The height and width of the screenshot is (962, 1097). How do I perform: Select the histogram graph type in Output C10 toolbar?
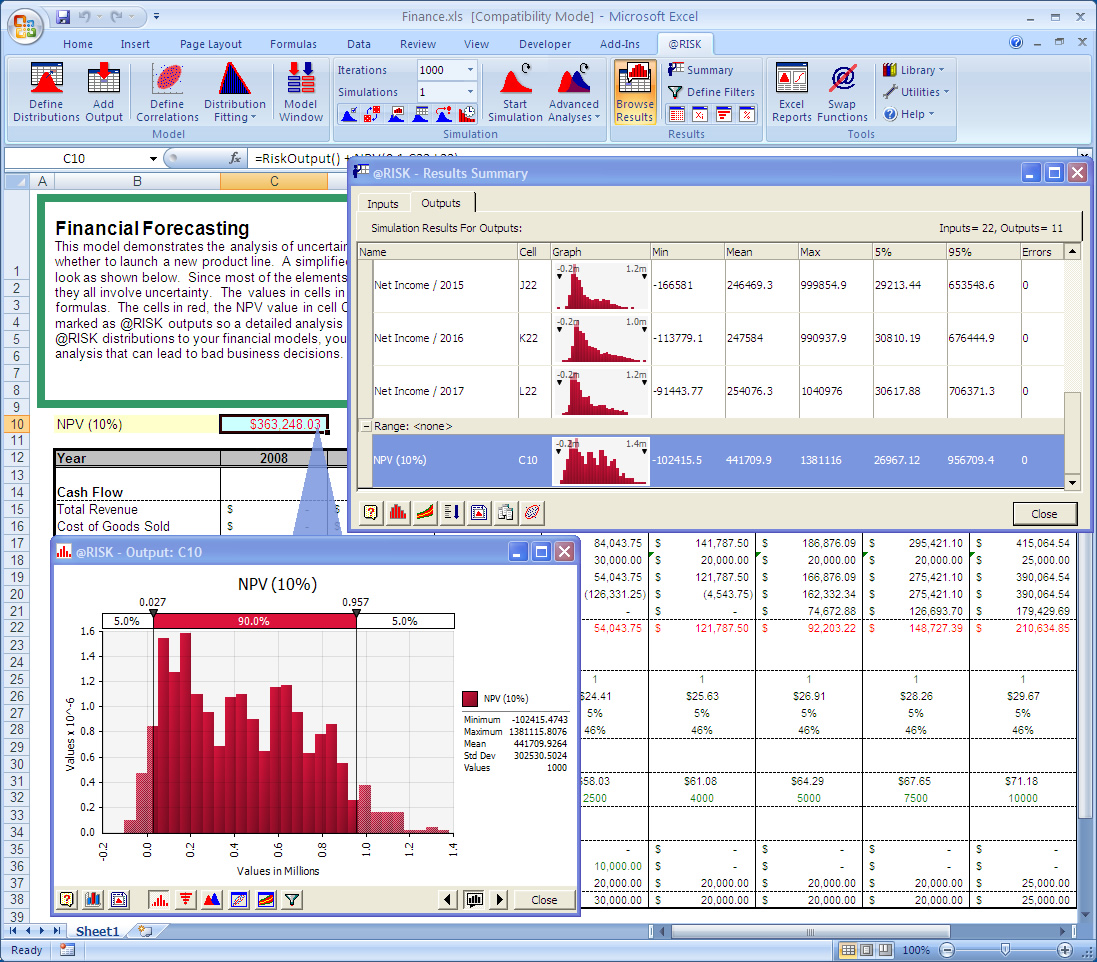(x=160, y=900)
